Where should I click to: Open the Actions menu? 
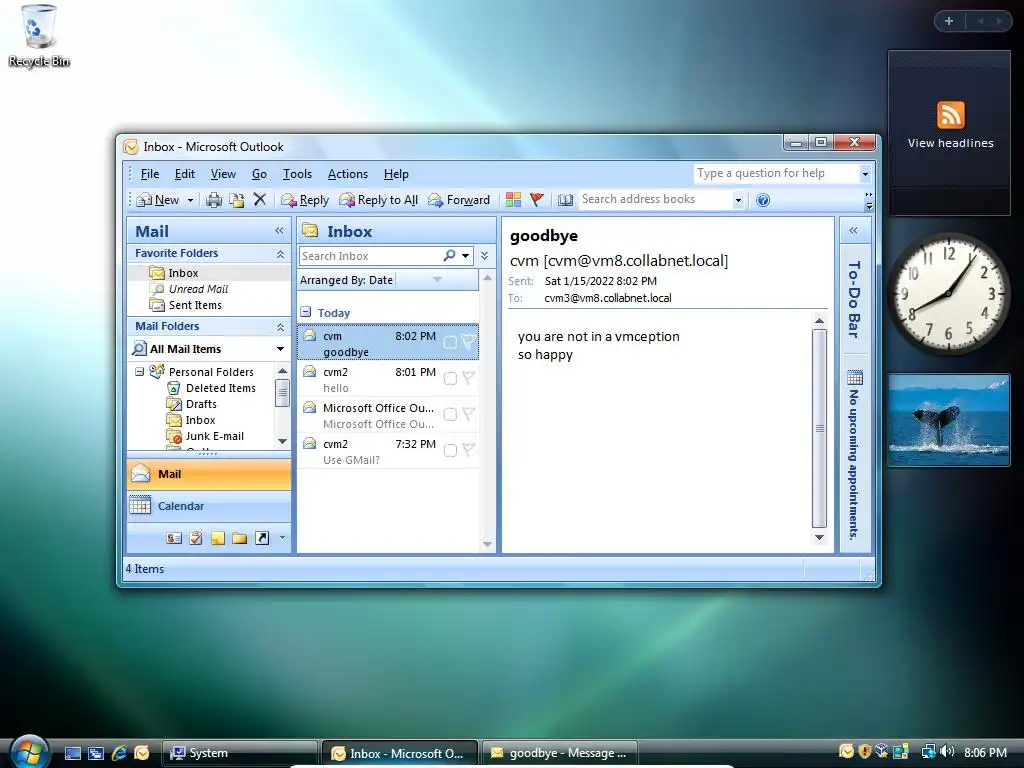point(347,174)
